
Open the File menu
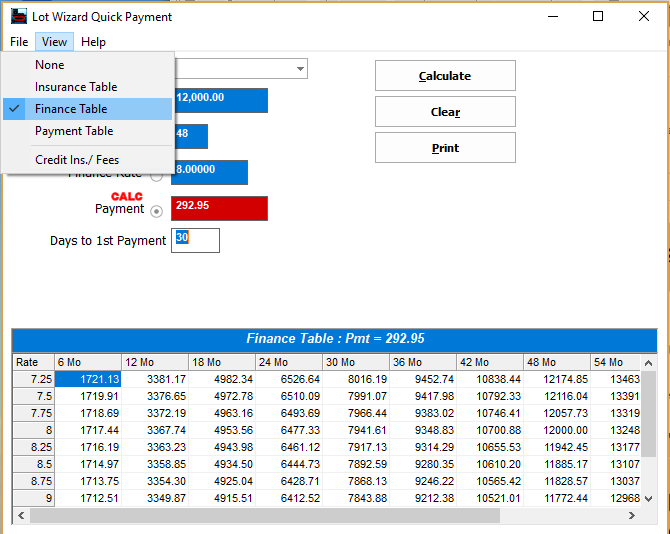click(19, 42)
